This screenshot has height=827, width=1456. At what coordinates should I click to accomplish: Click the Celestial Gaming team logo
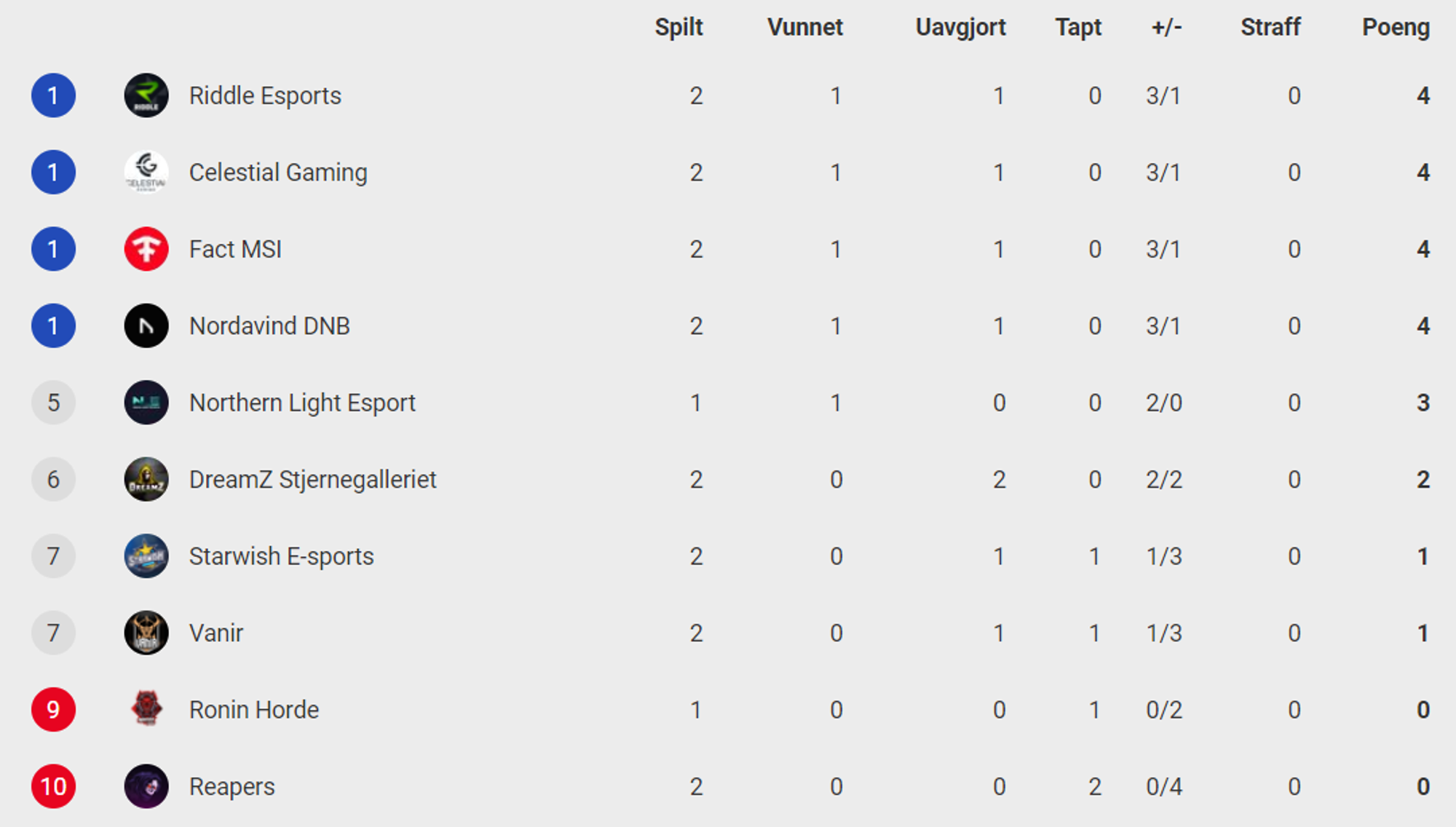146,173
